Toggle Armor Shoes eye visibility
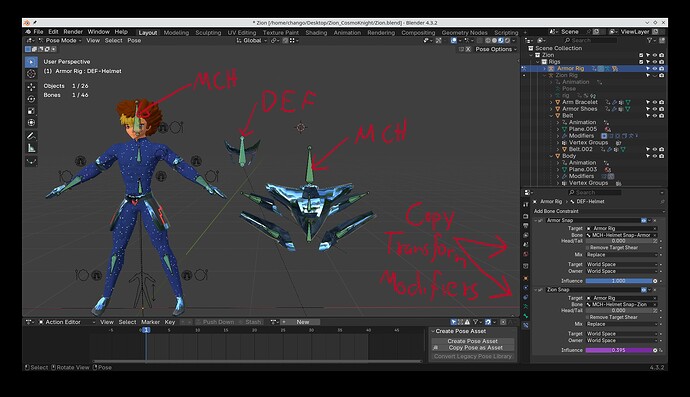 pyautogui.click(x=655, y=109)
